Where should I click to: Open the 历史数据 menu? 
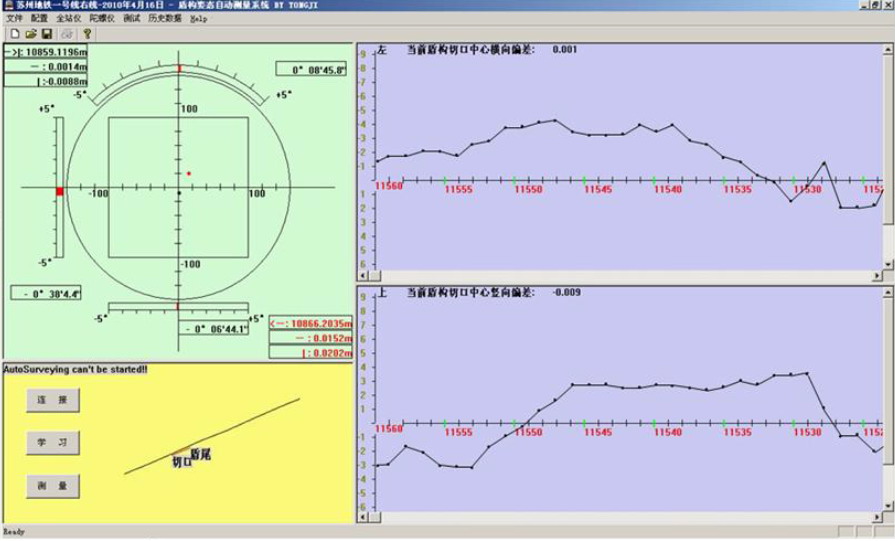165,18
